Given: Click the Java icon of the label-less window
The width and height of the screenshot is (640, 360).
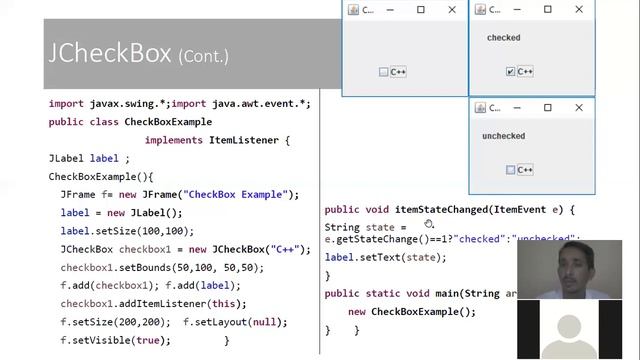Looking at the screenshot, I should (x=353, y=10).
